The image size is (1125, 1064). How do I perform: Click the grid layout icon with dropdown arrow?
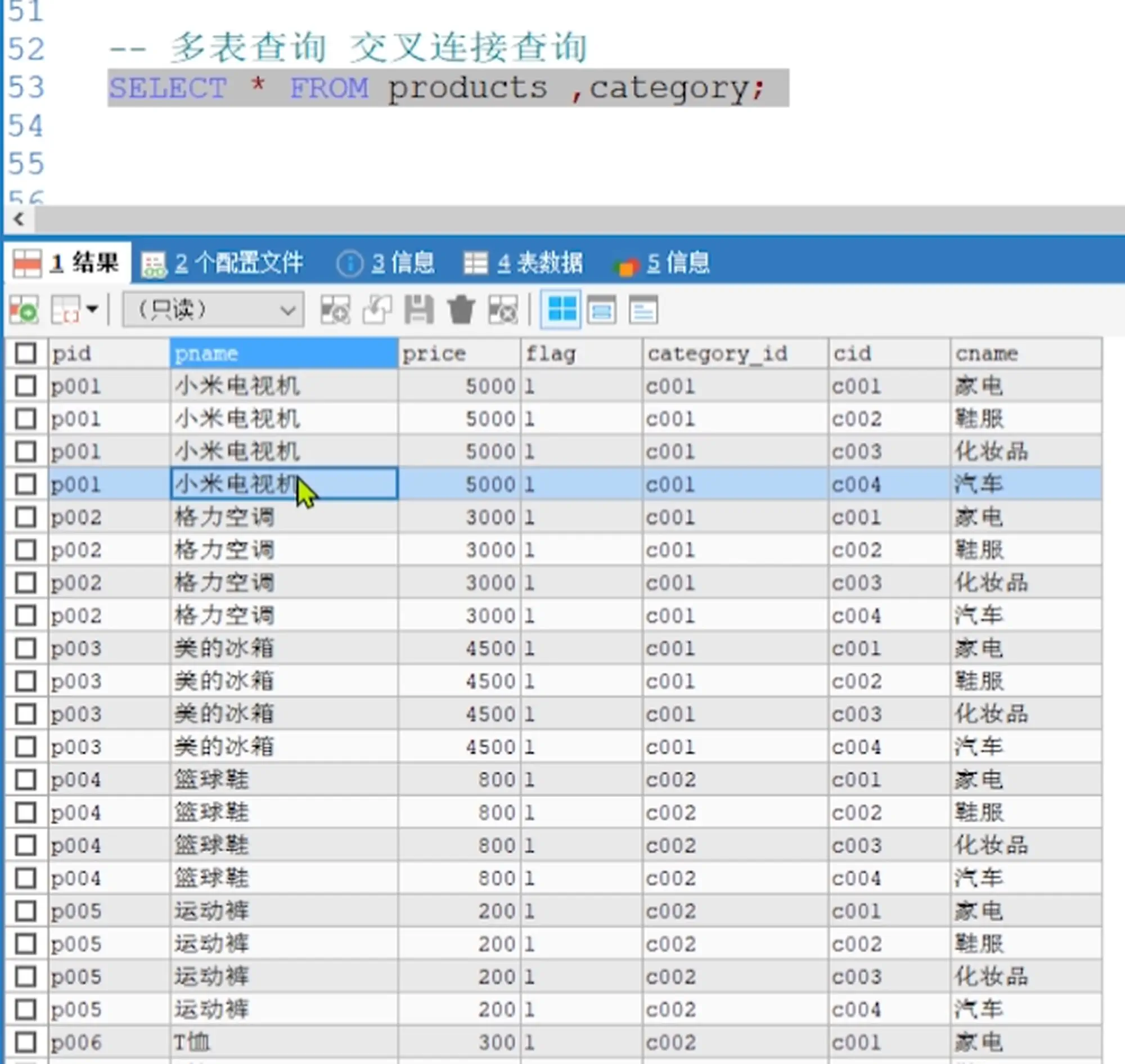66,309
